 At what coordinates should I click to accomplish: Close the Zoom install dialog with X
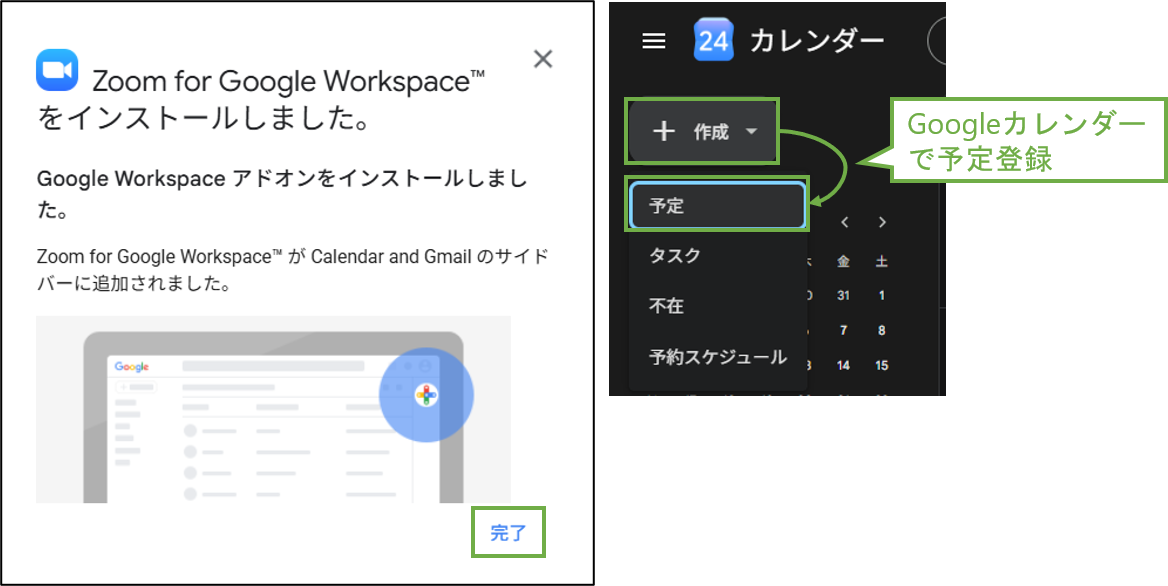[x=543, y=59]
